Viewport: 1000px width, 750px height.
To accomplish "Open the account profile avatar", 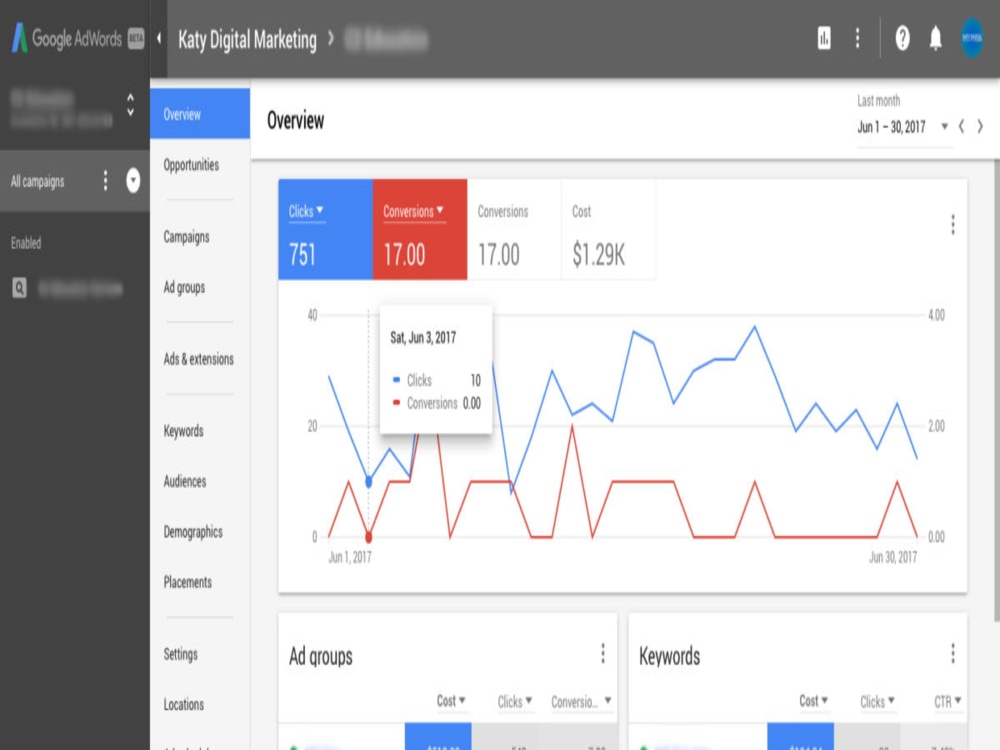I will (x=972, y=38).
